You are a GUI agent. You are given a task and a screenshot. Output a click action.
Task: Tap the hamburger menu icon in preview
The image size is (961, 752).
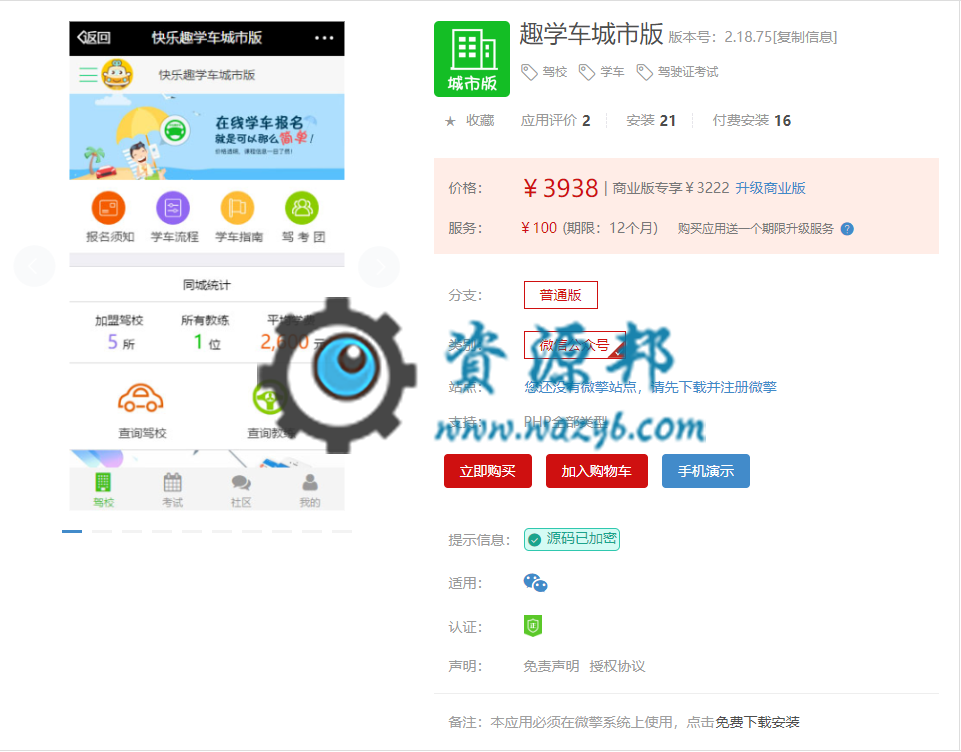pyautogui.click(x=88, y=75)
